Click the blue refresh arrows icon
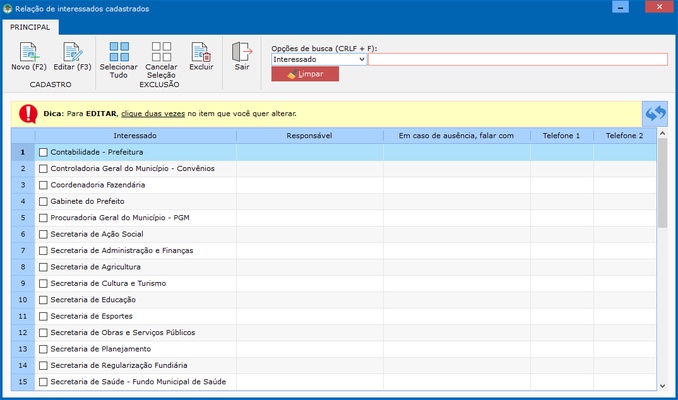 click(x=655, y=113)
